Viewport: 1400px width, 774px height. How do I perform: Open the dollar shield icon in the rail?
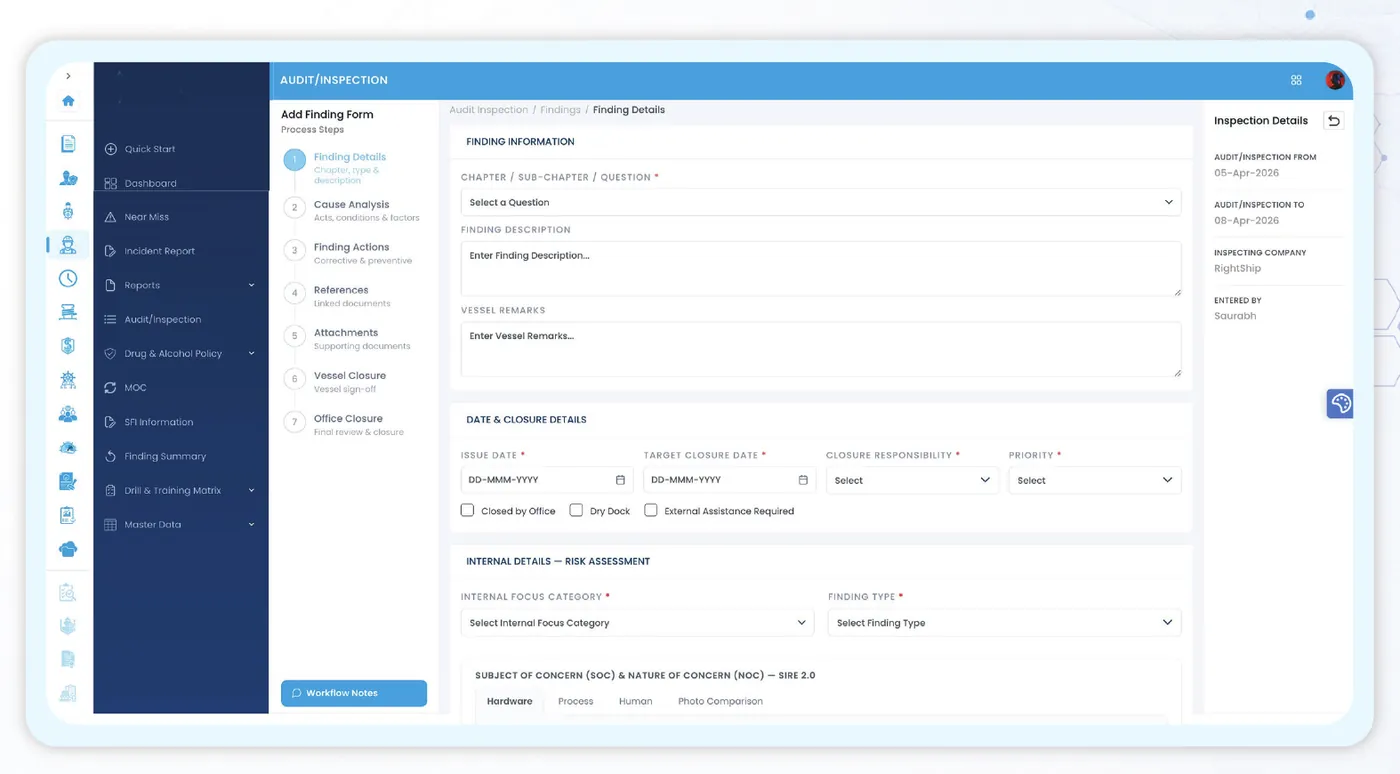[x=68, y=346]
